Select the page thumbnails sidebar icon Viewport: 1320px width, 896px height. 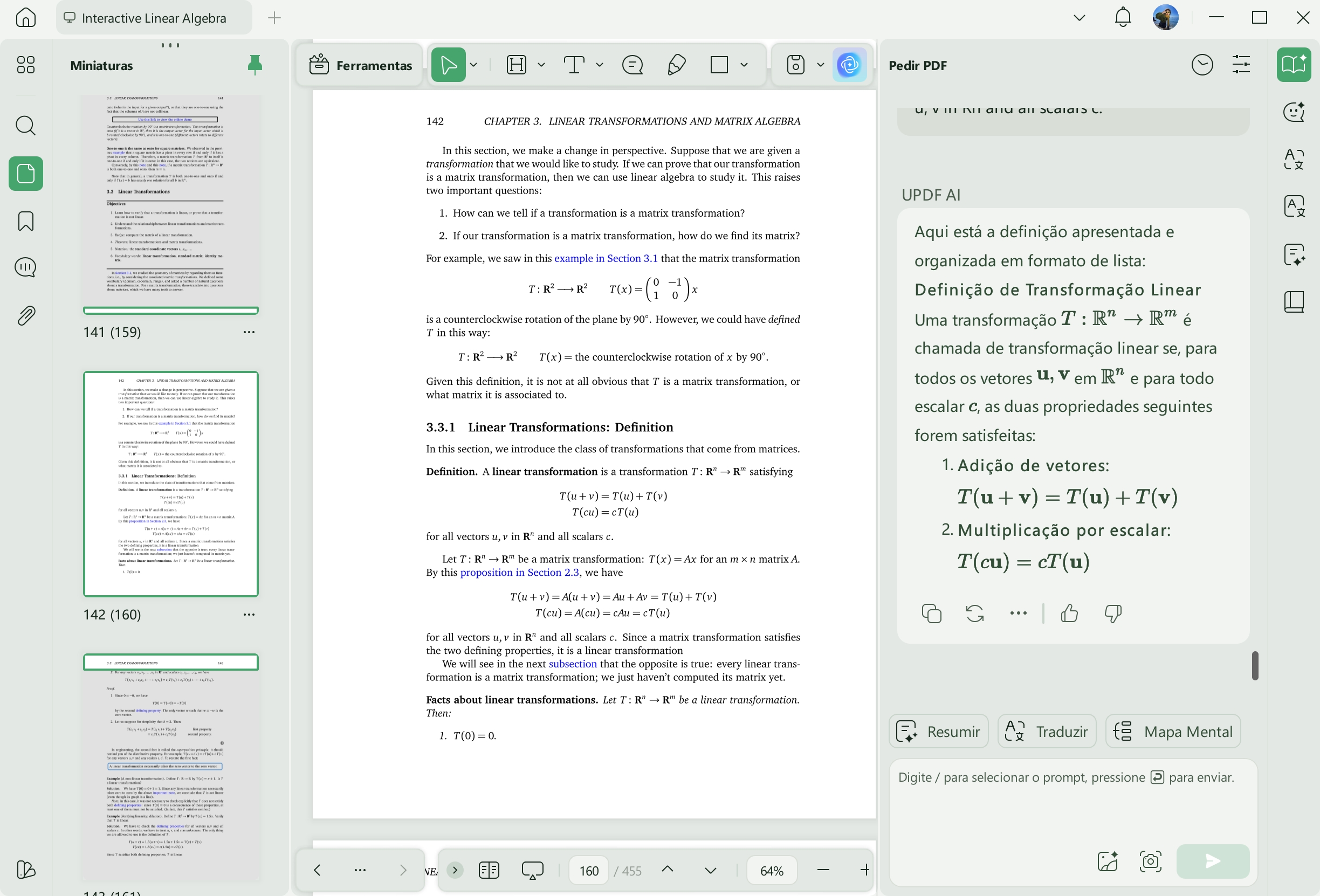[x=25, y=173]
